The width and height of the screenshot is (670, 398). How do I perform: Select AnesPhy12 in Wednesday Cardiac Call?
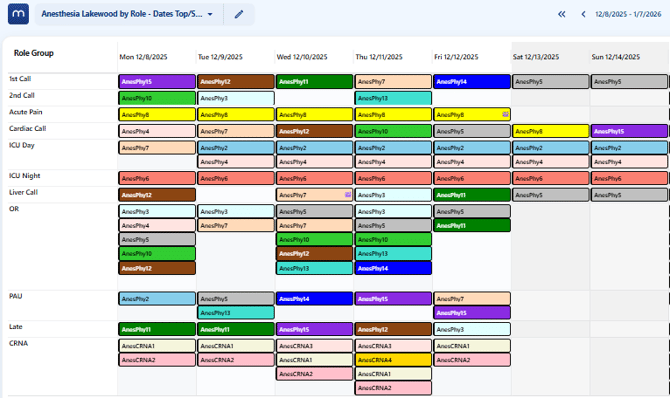pyautogui.click(x=314, y=131)
